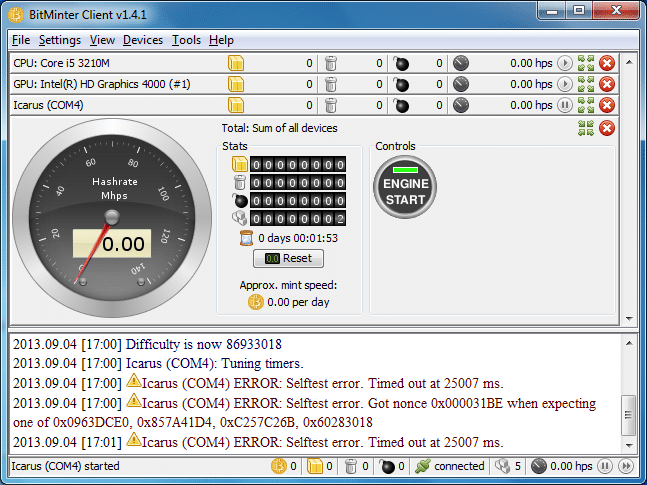The height and width of the screenshot is (485, 647).
Task: Click the Hashrate speedometer gauge
Action: [x=112, y=218]
